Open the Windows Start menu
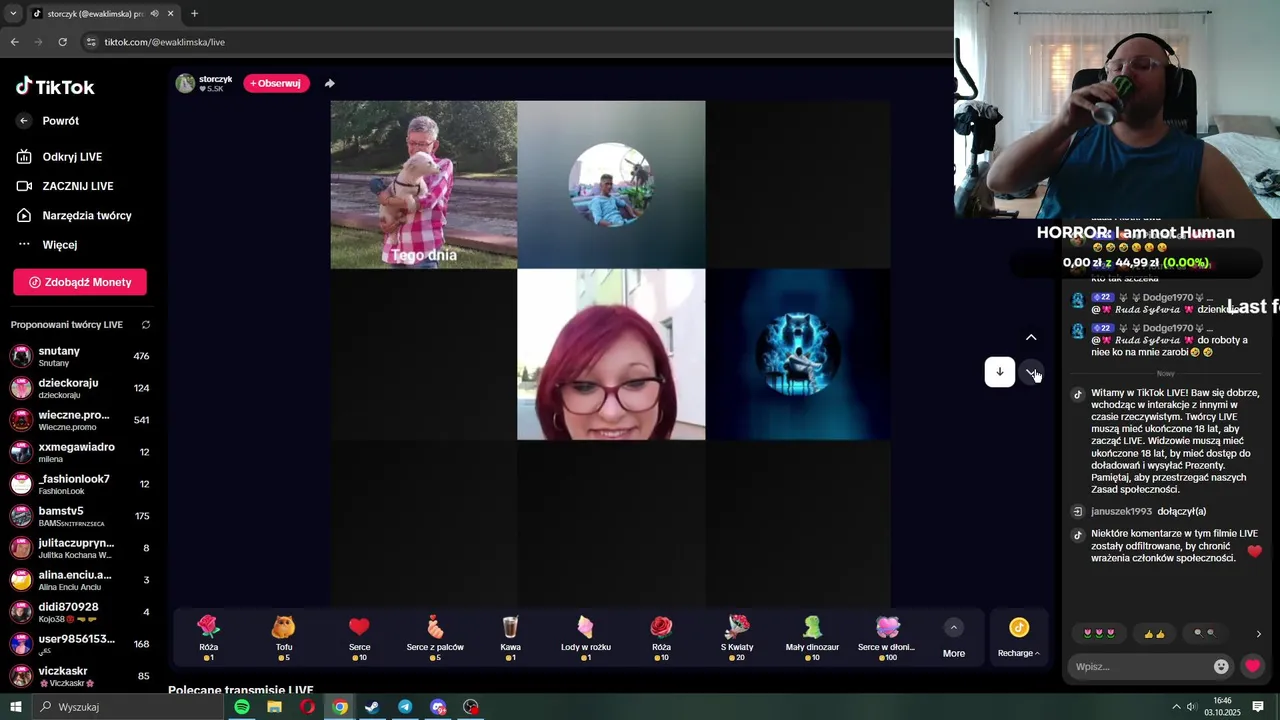The width and height of the screenshot is (1280, 720). [16, 707]
